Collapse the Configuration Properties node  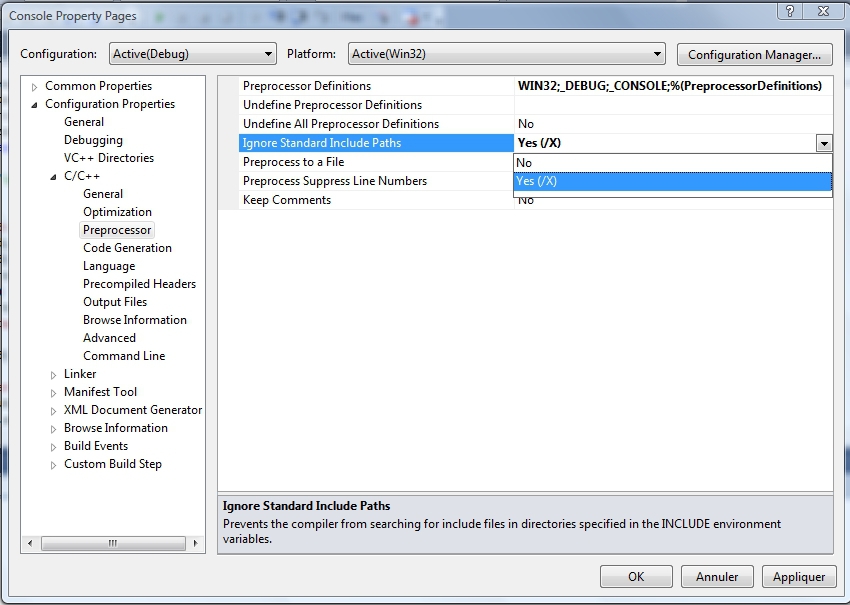35,105
